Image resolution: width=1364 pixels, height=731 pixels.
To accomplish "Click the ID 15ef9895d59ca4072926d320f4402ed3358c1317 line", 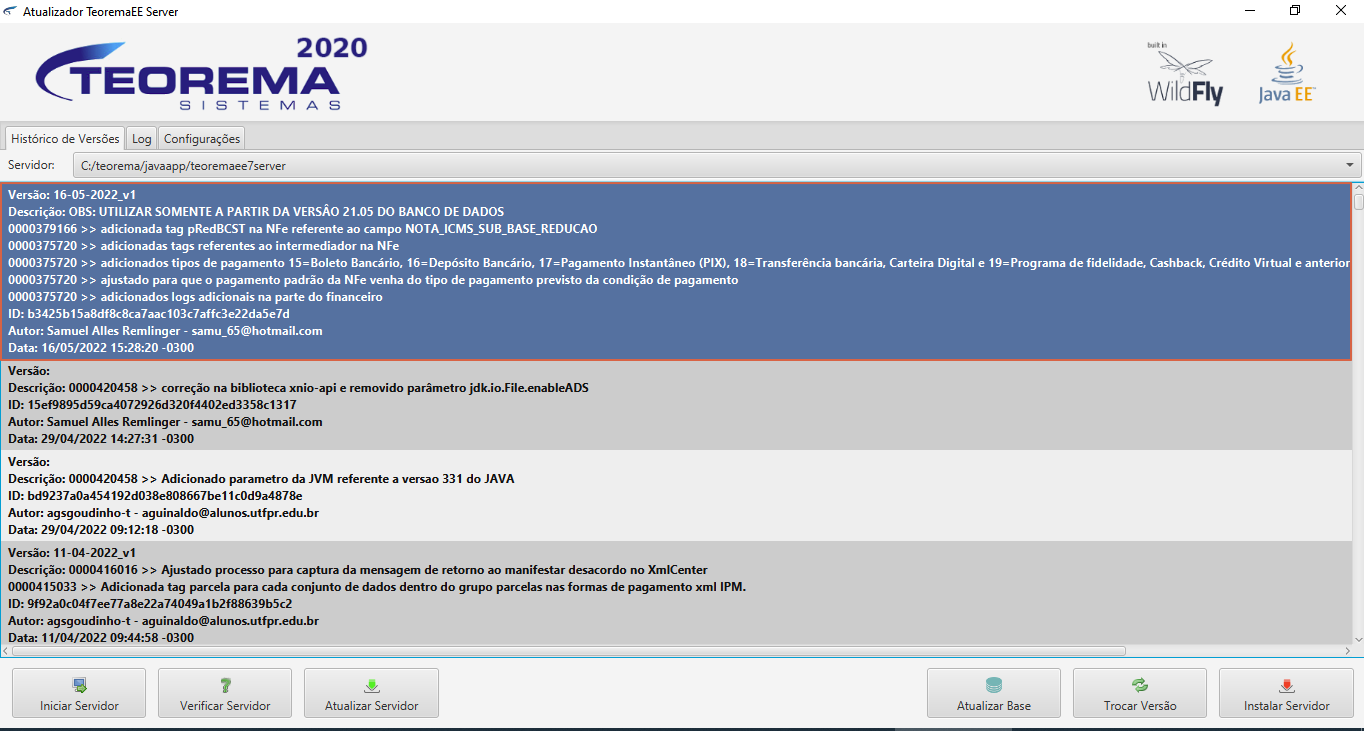I will click(152, 405).
